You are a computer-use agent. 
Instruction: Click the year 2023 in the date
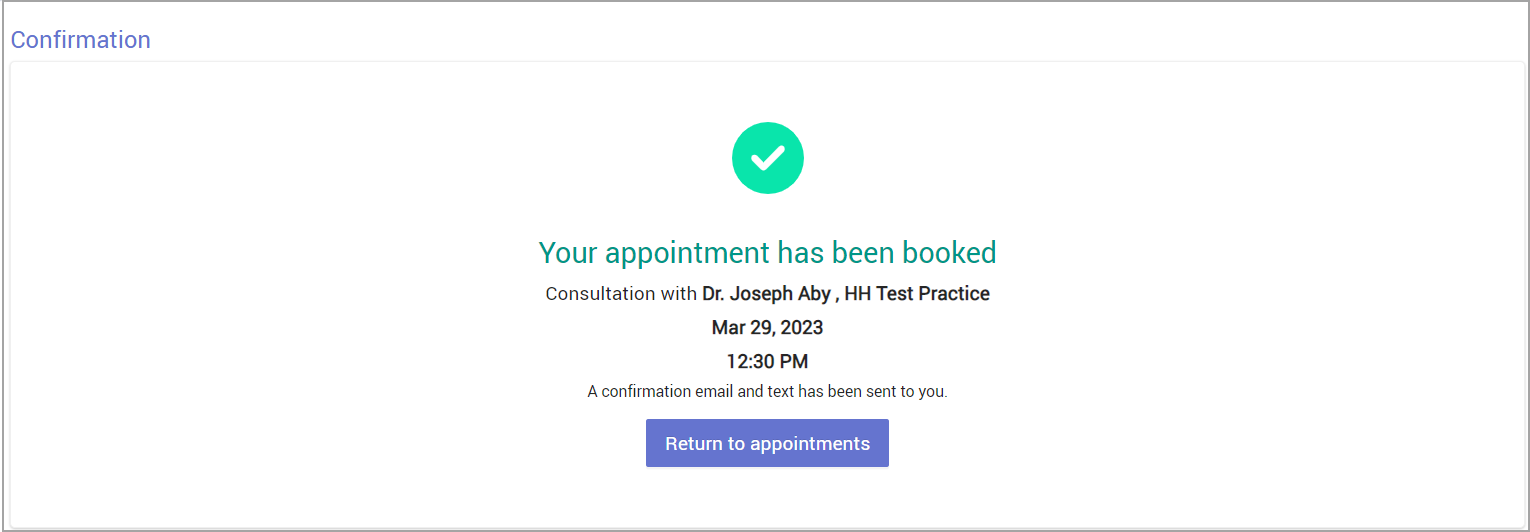coord(802,328)
